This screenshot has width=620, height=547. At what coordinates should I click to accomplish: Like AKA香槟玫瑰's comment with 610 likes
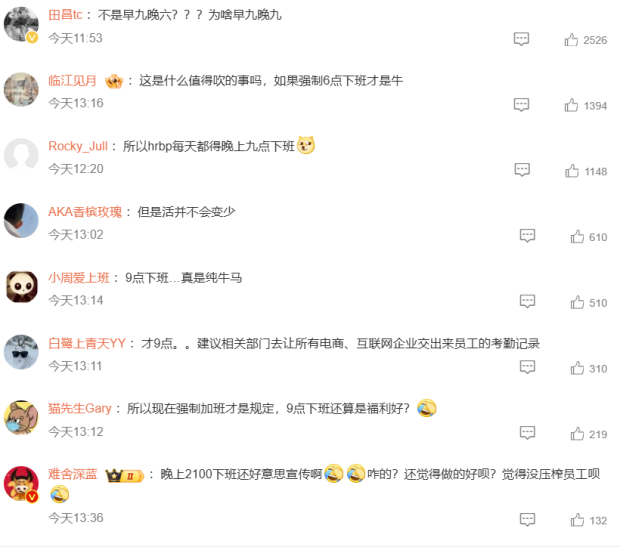(x=577, y=237)
